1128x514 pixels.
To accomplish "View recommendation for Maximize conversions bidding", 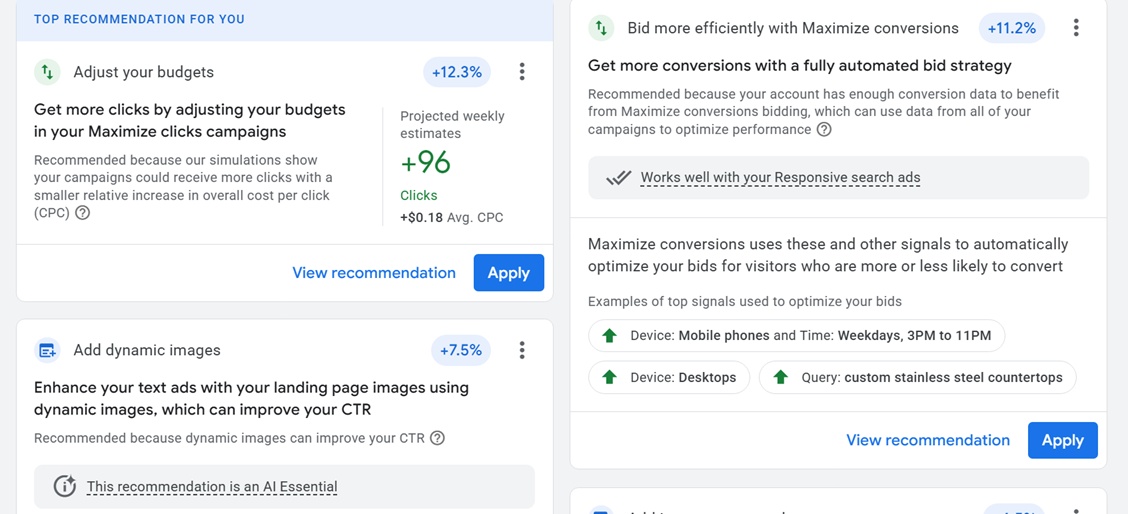I will coord(928,440).
